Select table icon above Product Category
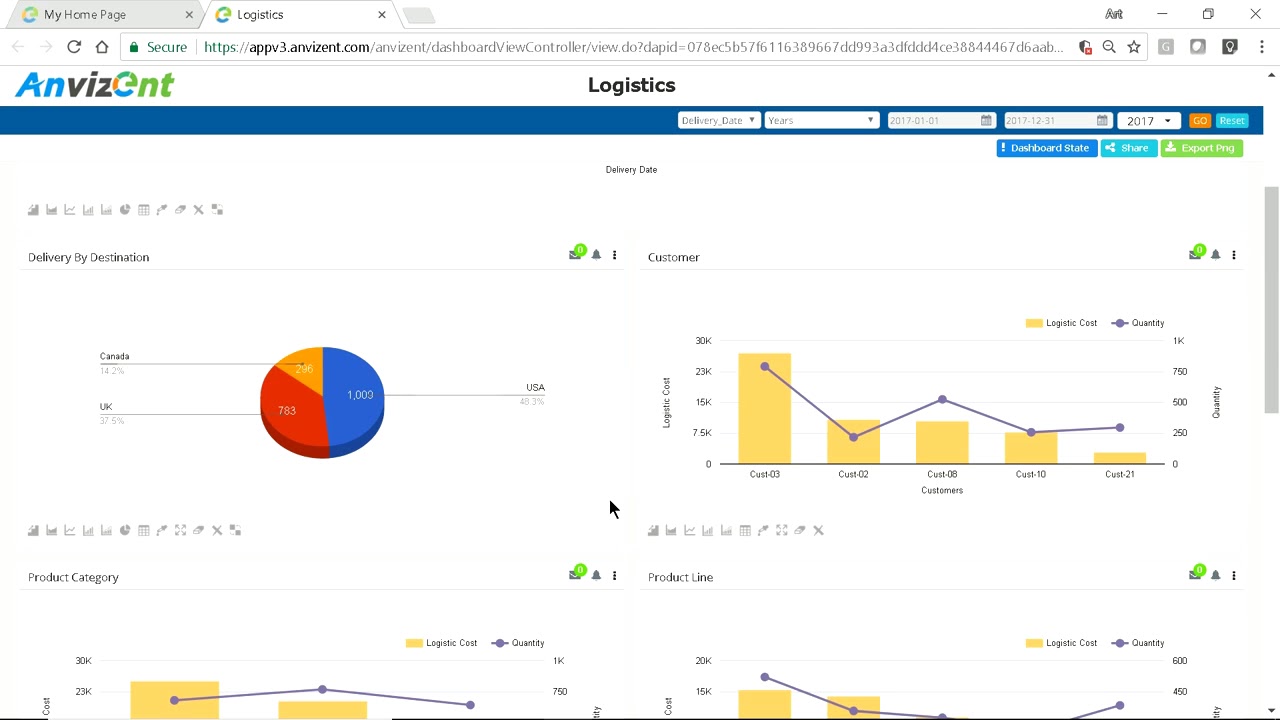The width and height of the screenshot is (1280, 720). (x=144, y=530)
